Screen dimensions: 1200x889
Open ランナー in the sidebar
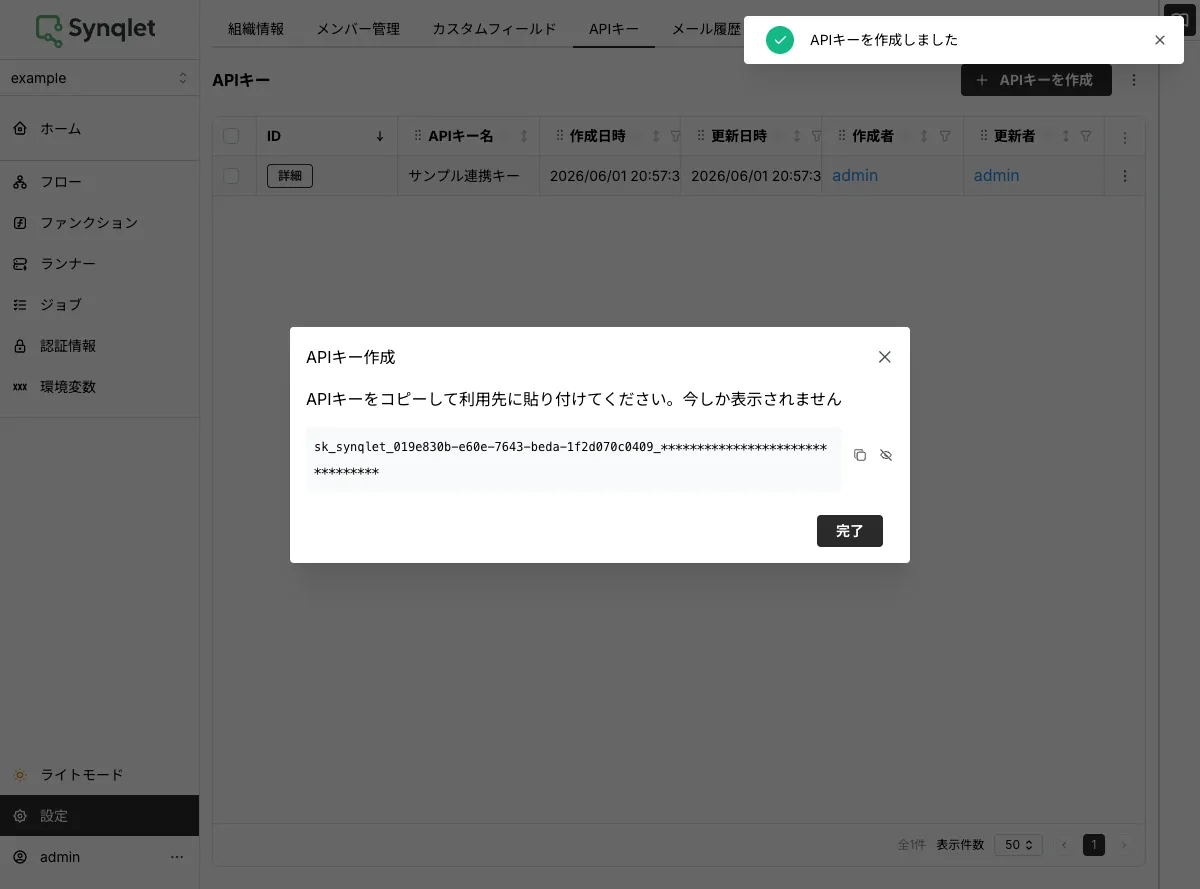pyautogui.click(x=99, y=264)
